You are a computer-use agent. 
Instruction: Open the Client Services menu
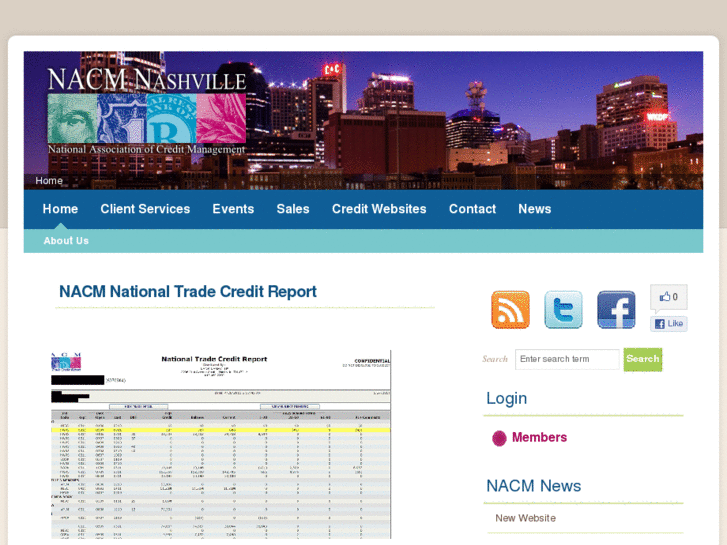[x=145, y=209]
